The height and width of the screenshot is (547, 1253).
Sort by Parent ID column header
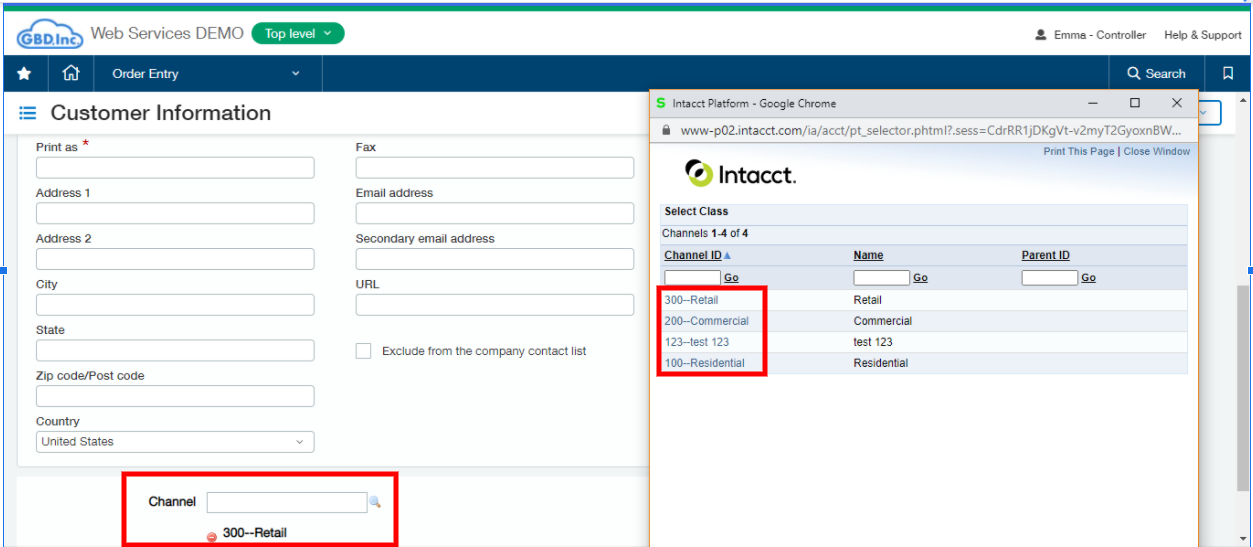(1045, 255)
